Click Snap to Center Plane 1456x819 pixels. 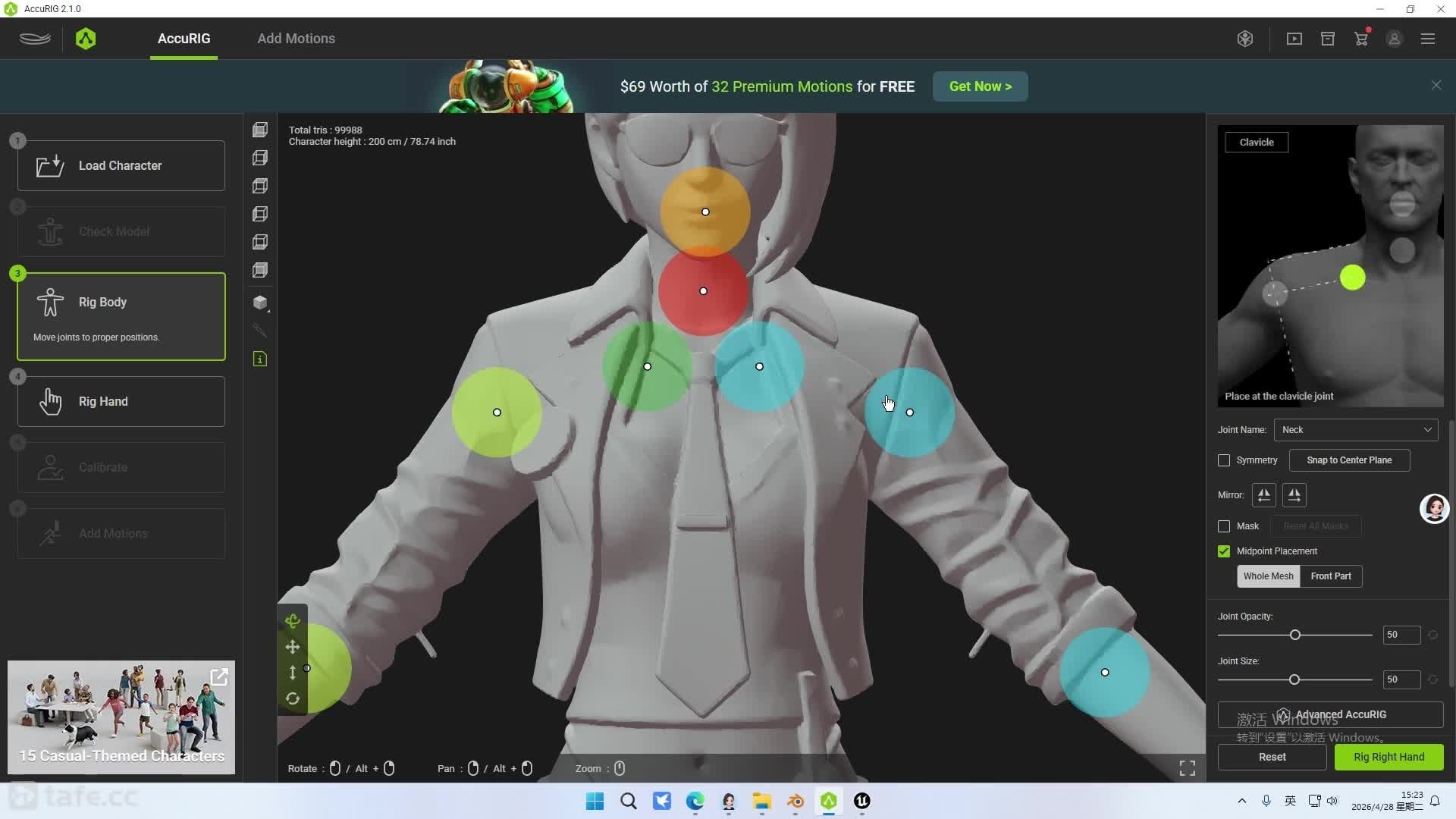(1349, 460)
